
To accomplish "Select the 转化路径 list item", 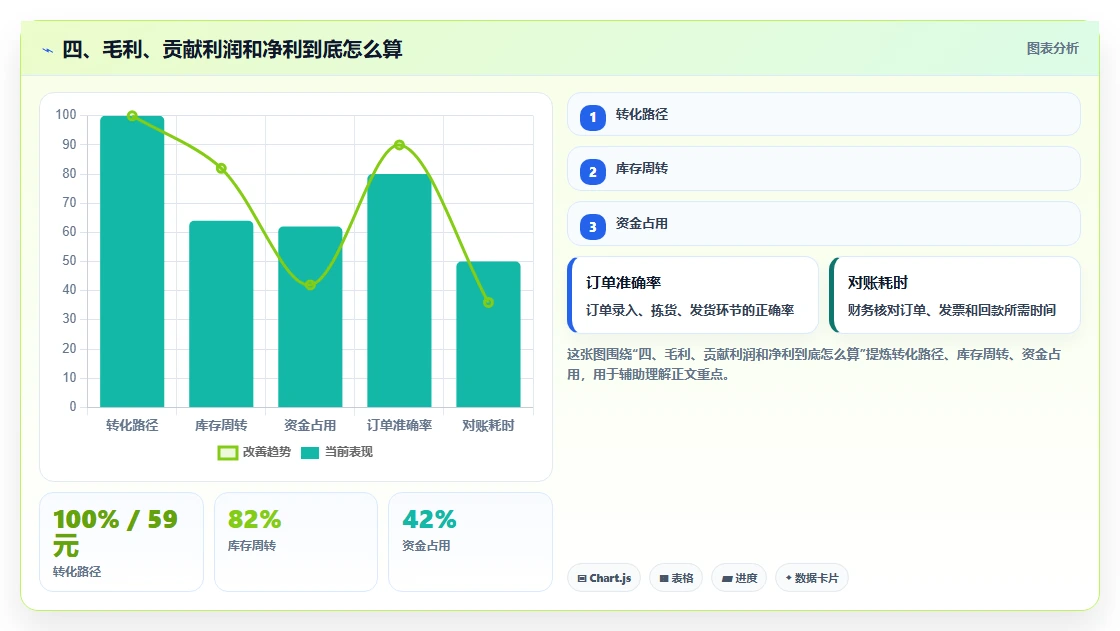I will coord(824,114).
